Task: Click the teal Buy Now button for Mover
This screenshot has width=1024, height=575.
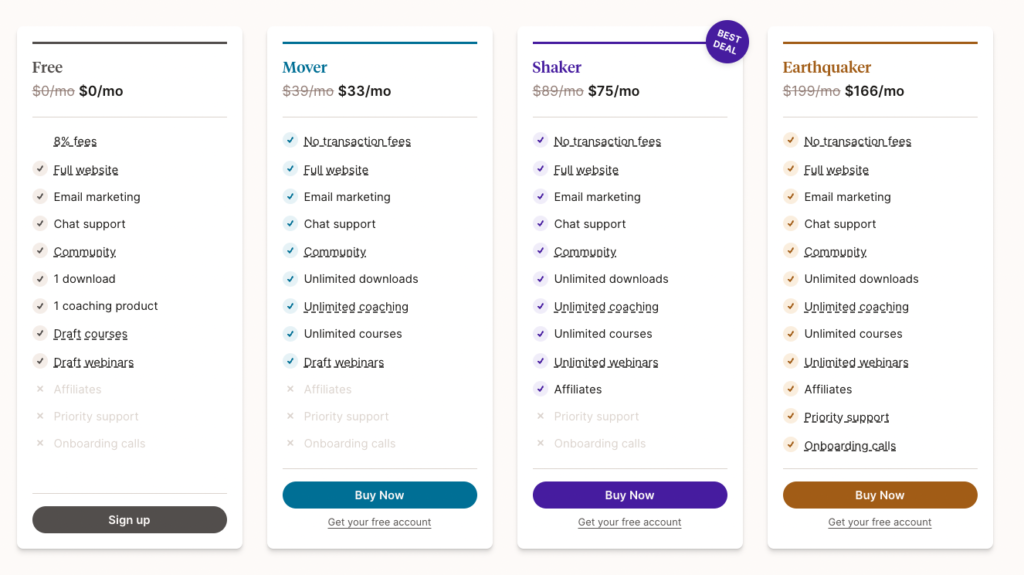Action: coord(379,495)
